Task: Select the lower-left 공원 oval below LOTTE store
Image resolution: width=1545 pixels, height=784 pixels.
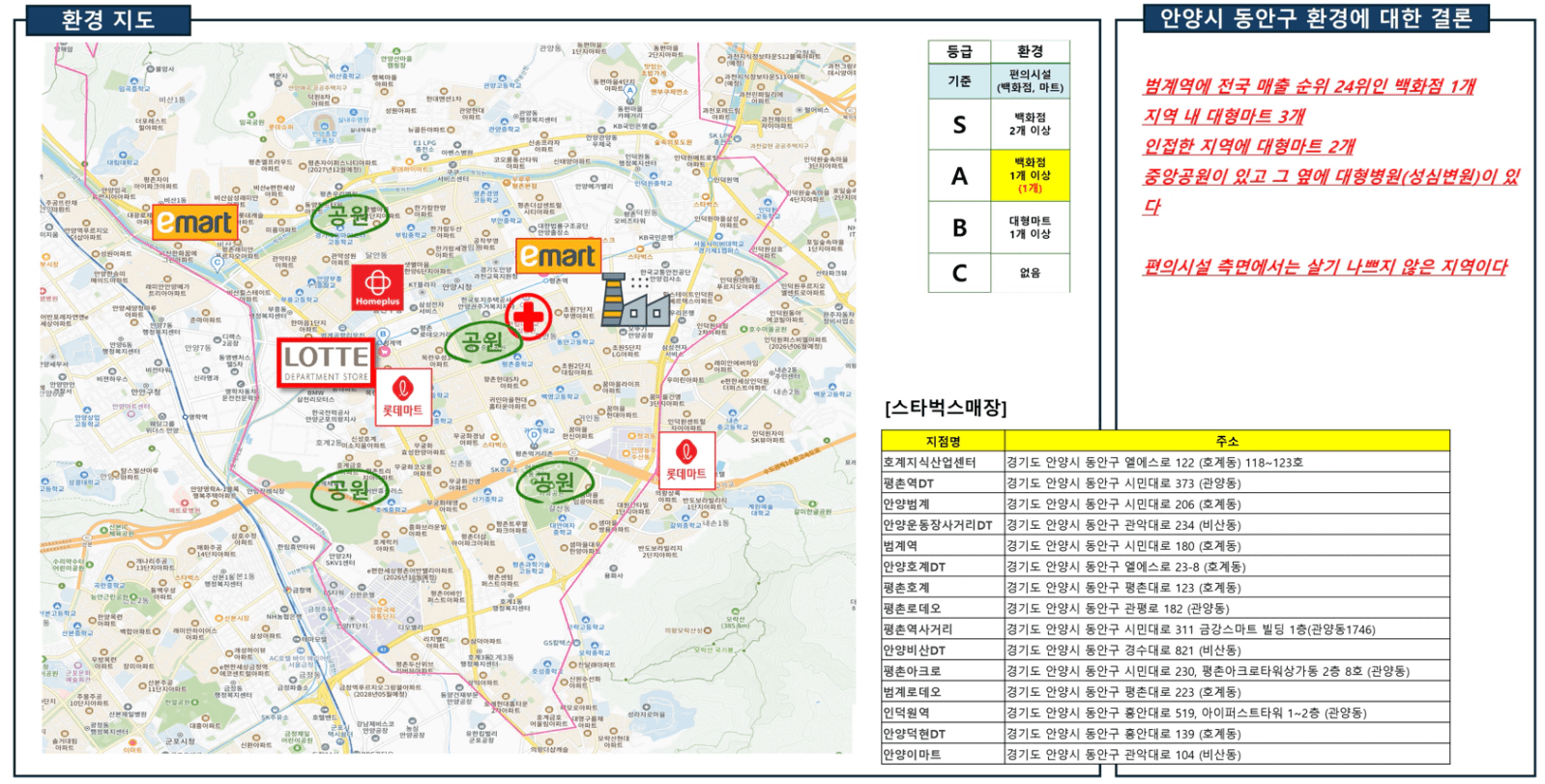Action: coord(349,490)
